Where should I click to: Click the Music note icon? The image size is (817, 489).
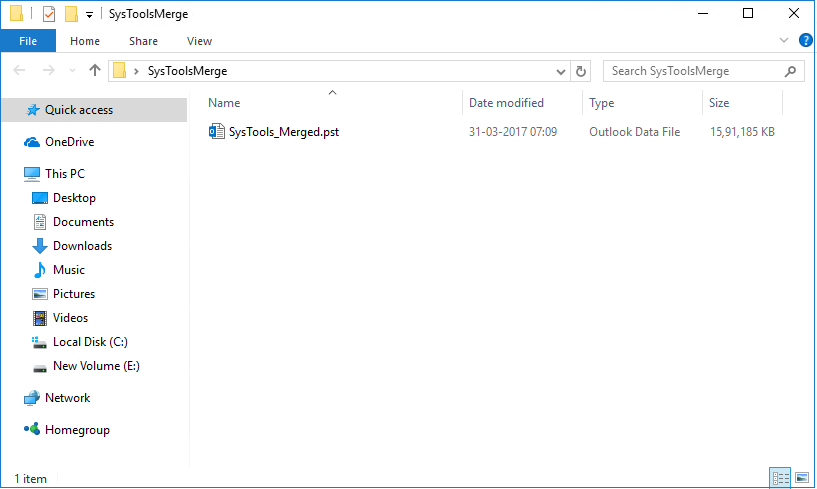(x=40, y=270)
